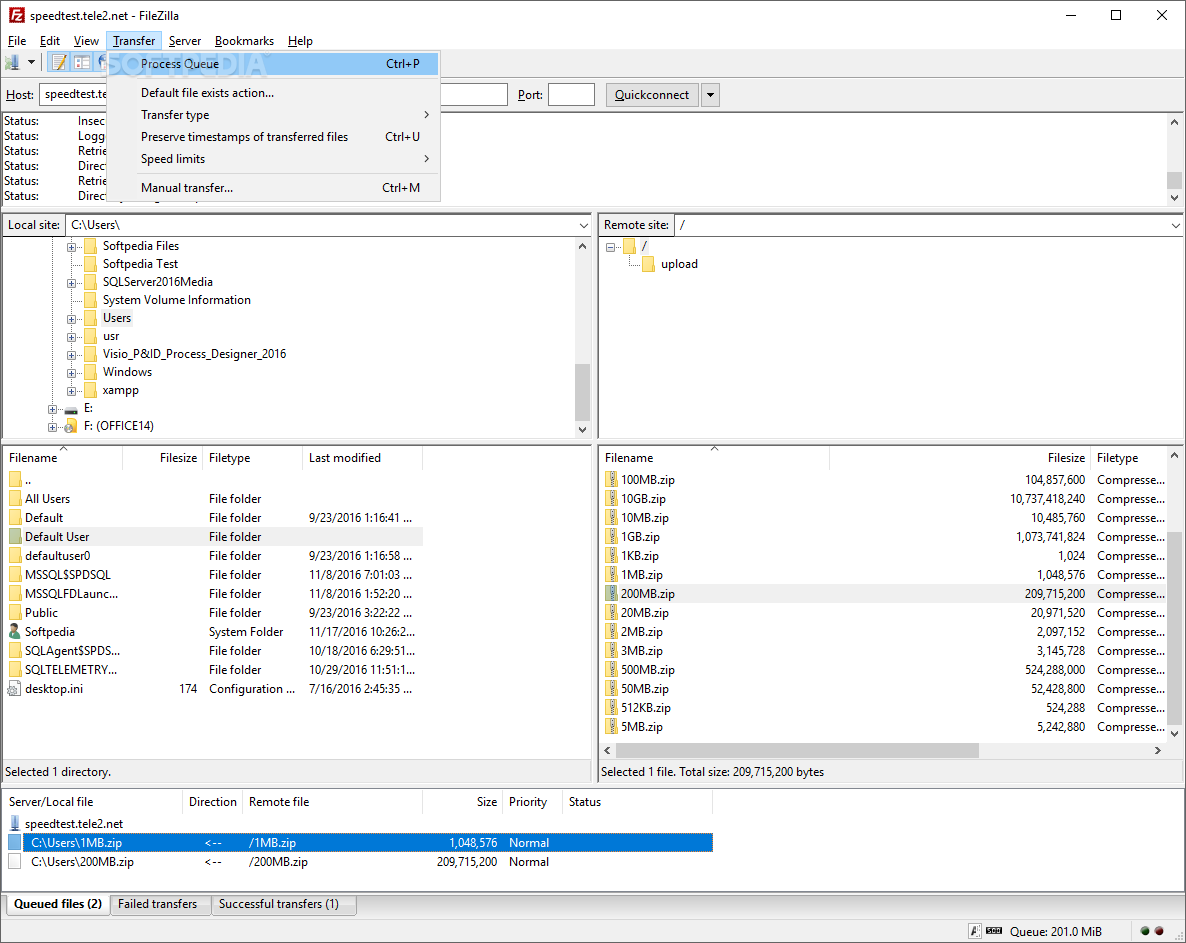
Task: Open the Site Manager dropdown arrow
Action: (x=31, y=63)
